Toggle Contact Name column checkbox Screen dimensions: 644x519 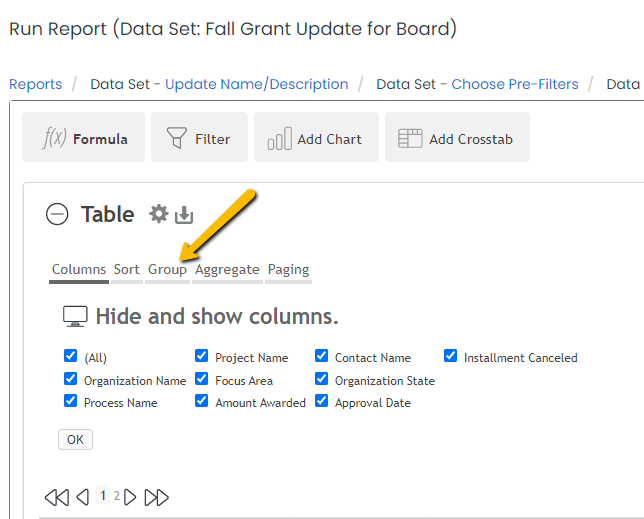point(321,356)
